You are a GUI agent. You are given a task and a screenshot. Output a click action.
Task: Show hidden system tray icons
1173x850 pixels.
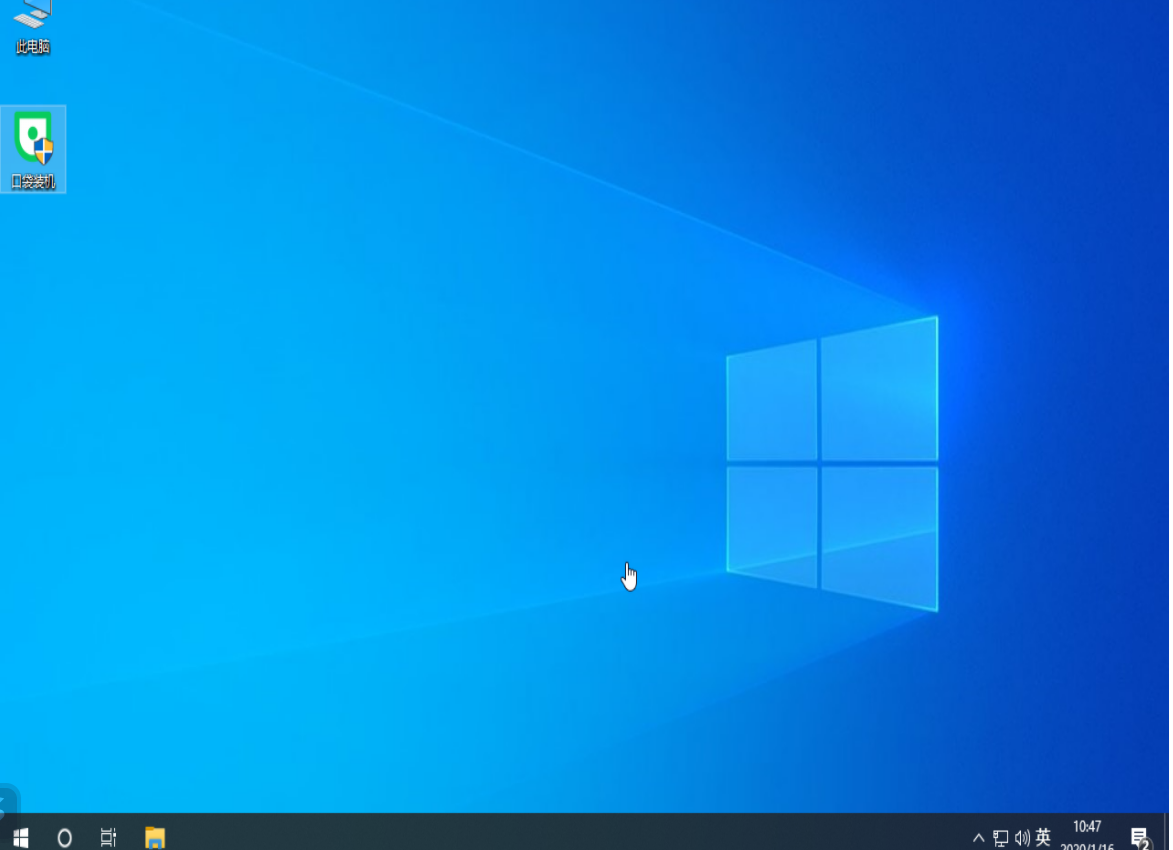tap(978, 837)
